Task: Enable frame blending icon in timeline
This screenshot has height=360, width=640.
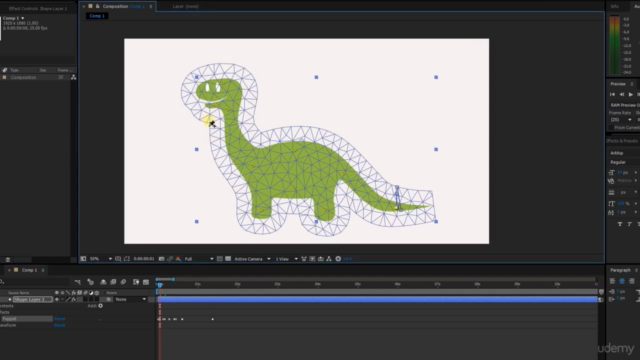Action: point(113,282)
